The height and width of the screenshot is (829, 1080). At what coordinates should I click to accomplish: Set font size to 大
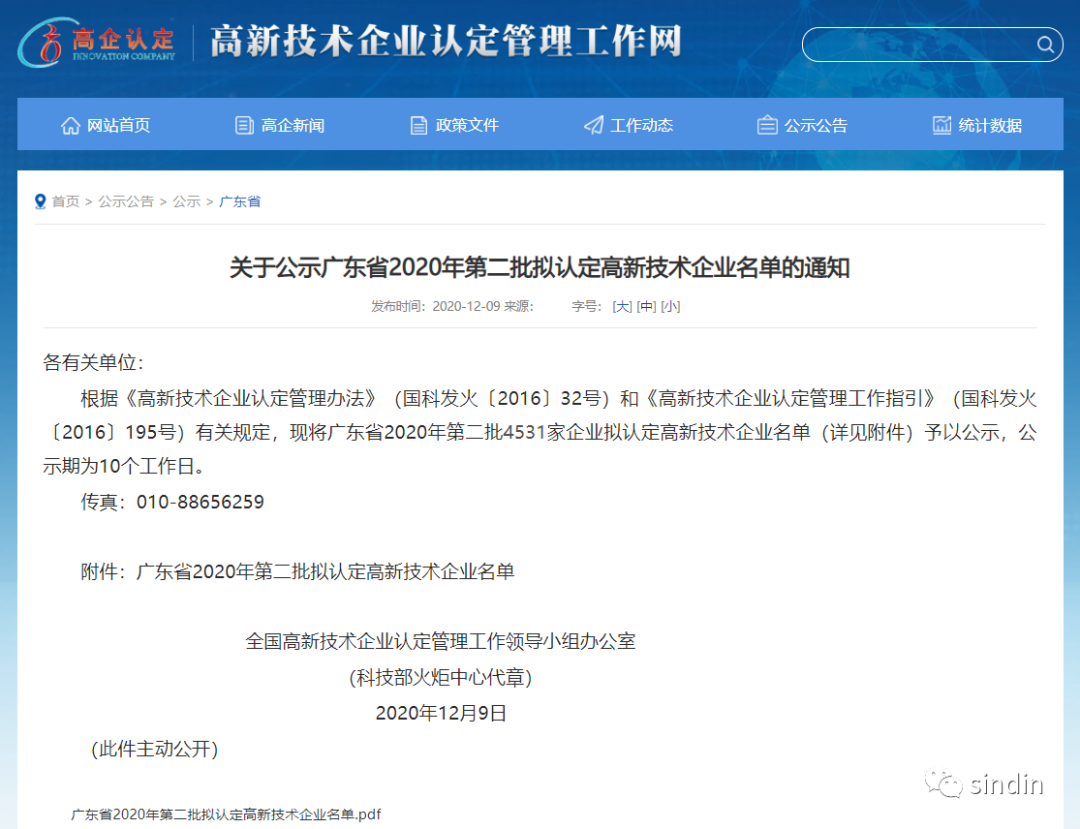click(x=622, y=306)
